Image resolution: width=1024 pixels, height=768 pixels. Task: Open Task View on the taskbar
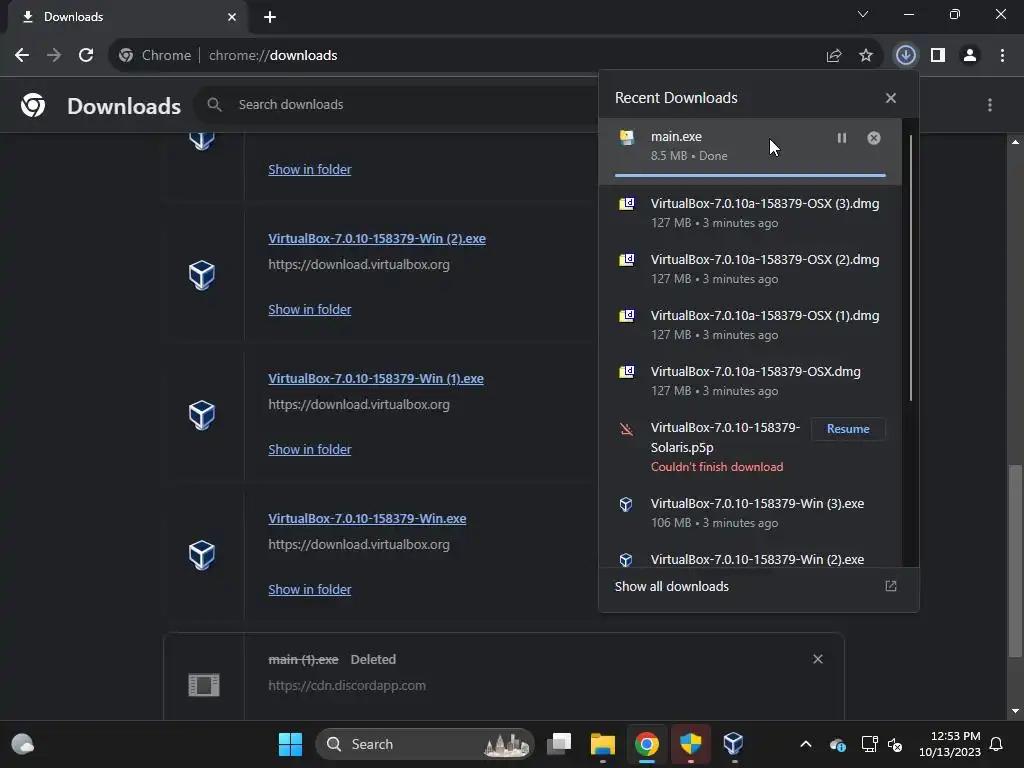coord(559,744)
